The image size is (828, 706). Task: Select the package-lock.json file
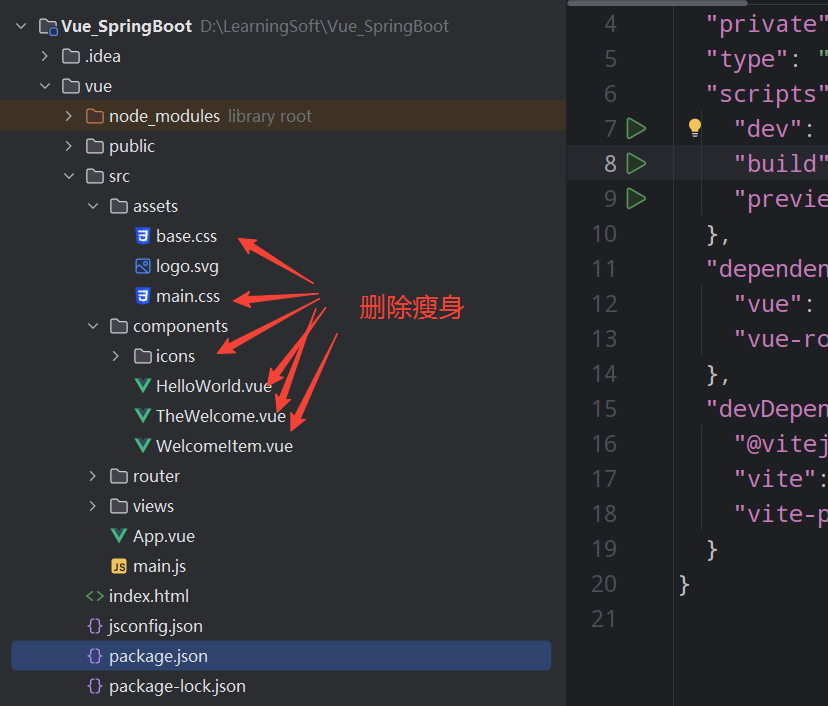pos(178,686)
